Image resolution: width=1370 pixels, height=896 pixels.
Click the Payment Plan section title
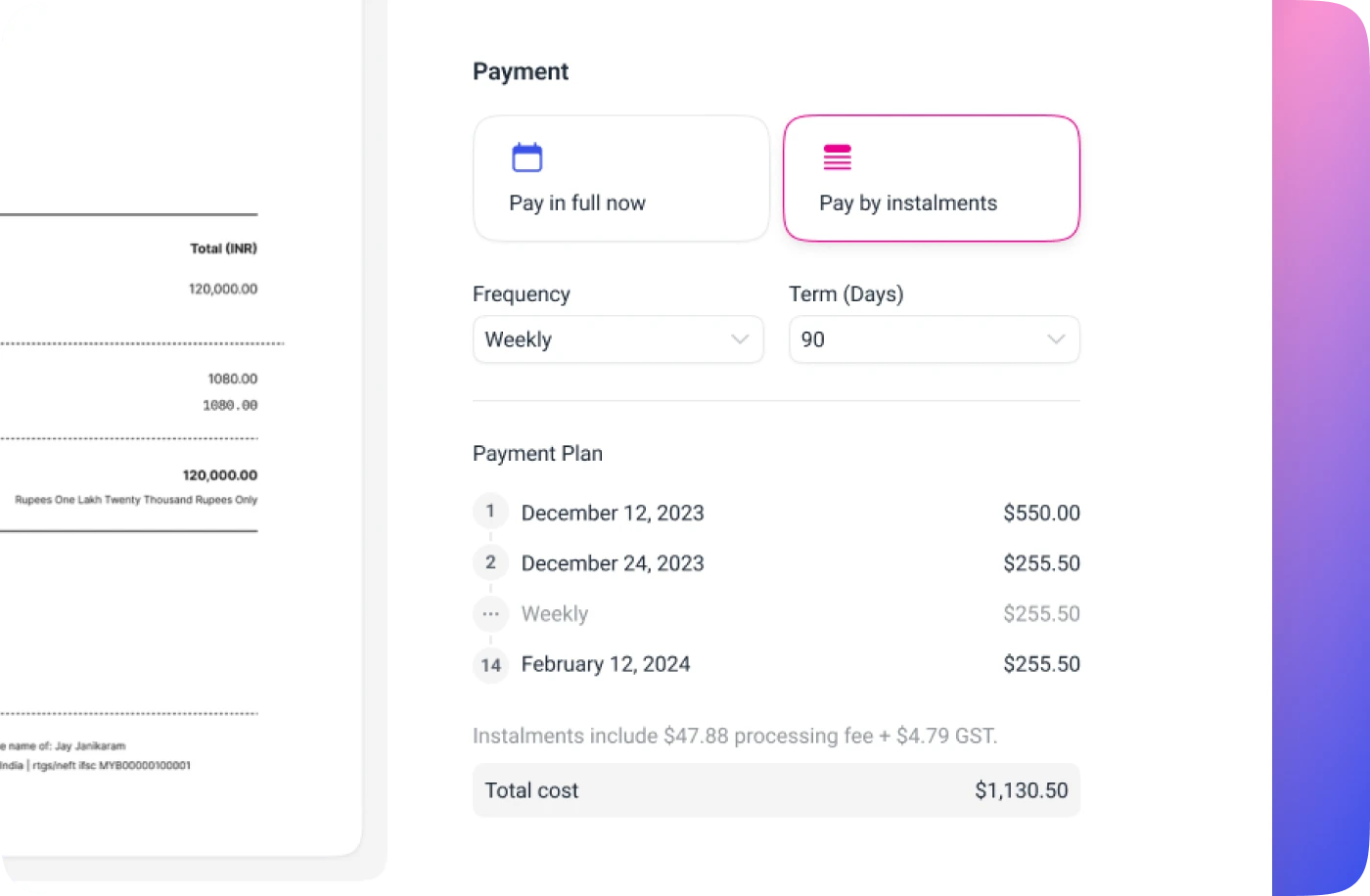pos(537,453)
